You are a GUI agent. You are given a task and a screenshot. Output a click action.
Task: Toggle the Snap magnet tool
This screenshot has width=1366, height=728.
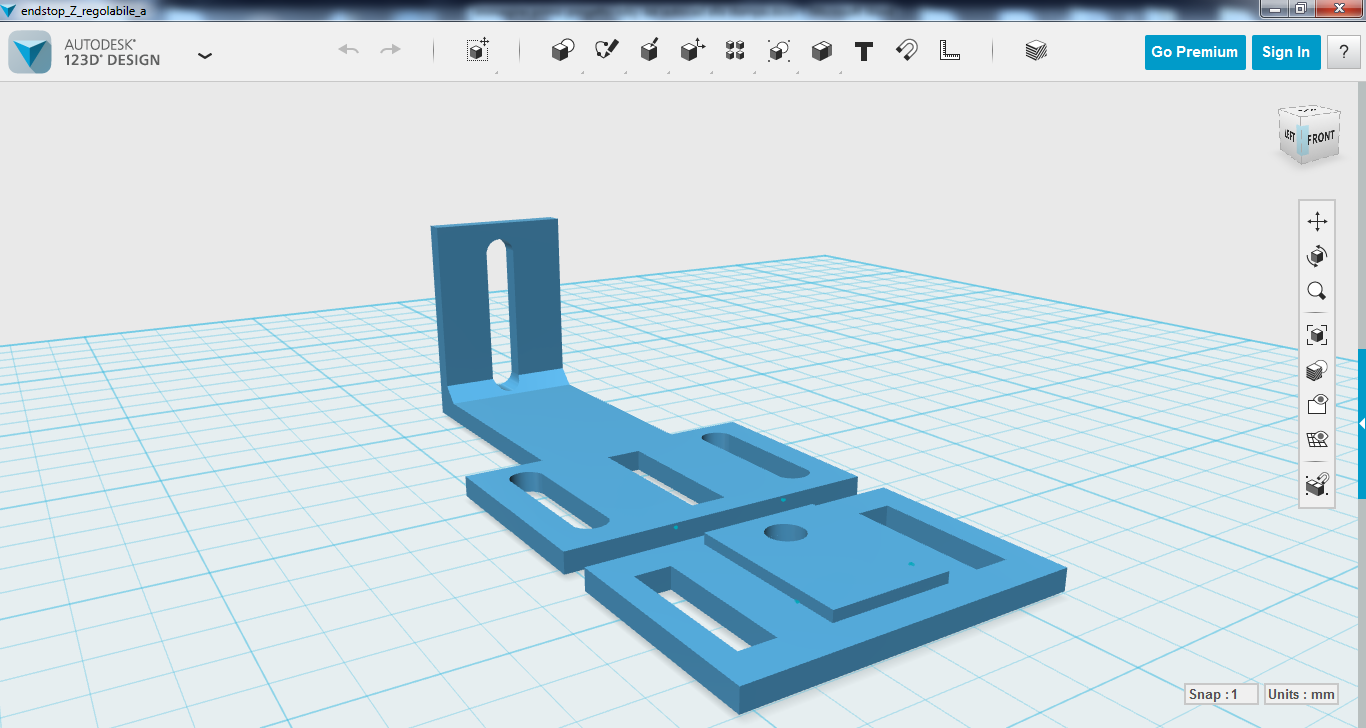(x=906, y=50)
